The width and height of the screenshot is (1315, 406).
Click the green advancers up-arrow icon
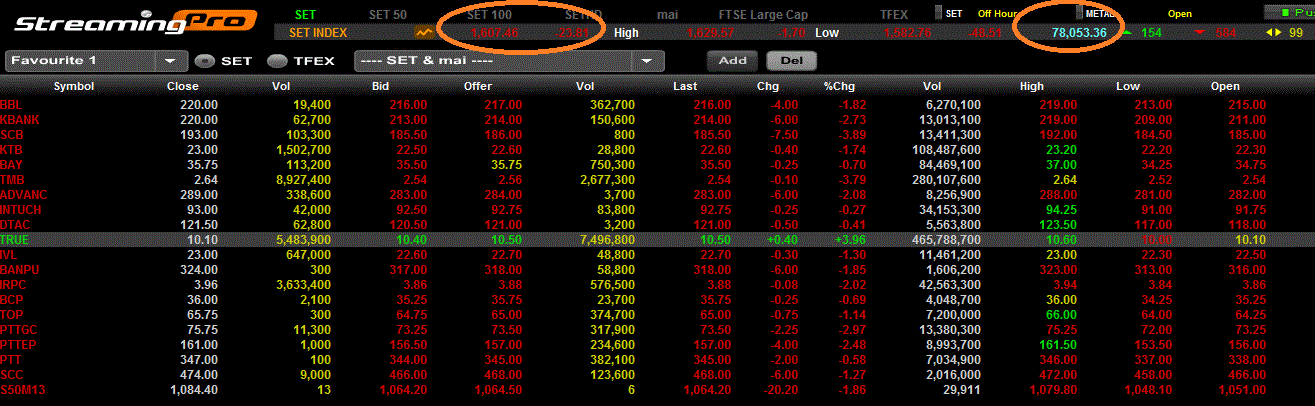coord(1127,33)
